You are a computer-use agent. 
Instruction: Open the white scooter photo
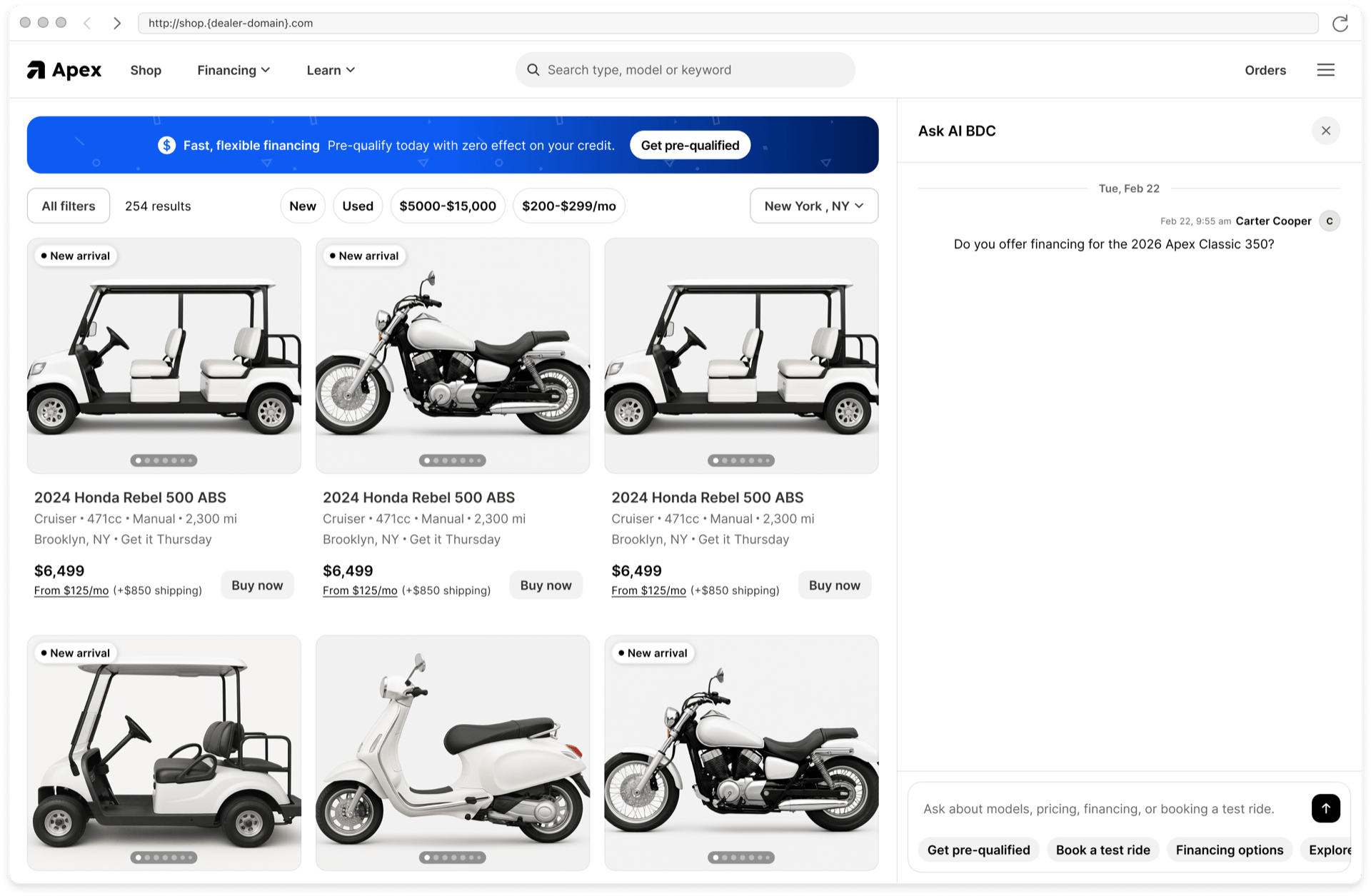coord(452,752)
